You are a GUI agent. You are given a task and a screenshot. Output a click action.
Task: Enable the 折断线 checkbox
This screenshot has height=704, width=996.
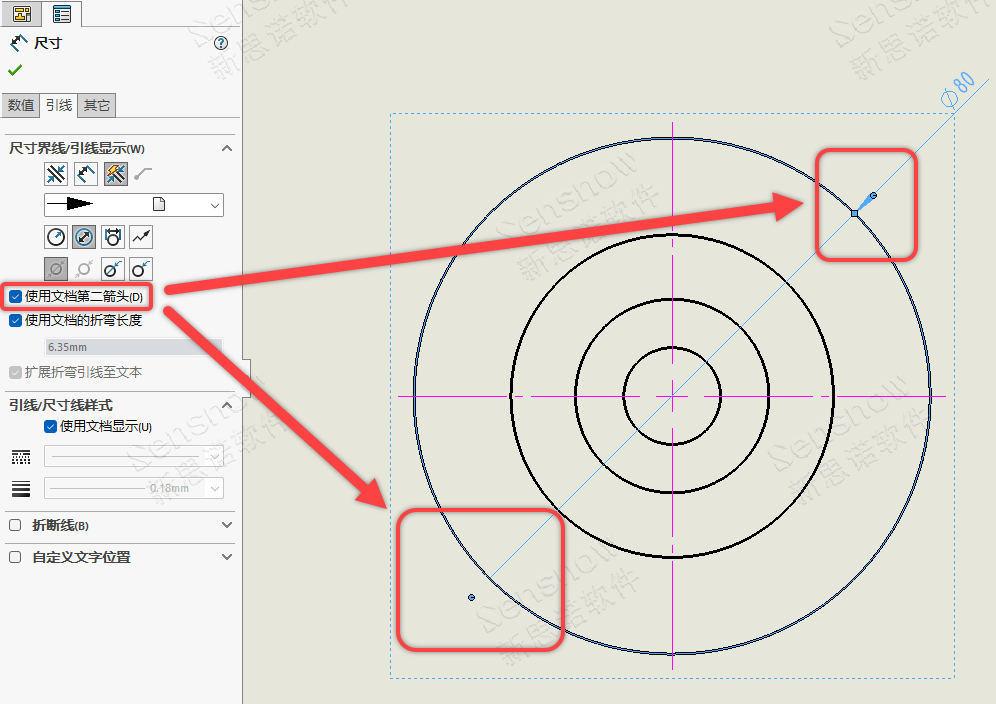[x=15, y=525]
